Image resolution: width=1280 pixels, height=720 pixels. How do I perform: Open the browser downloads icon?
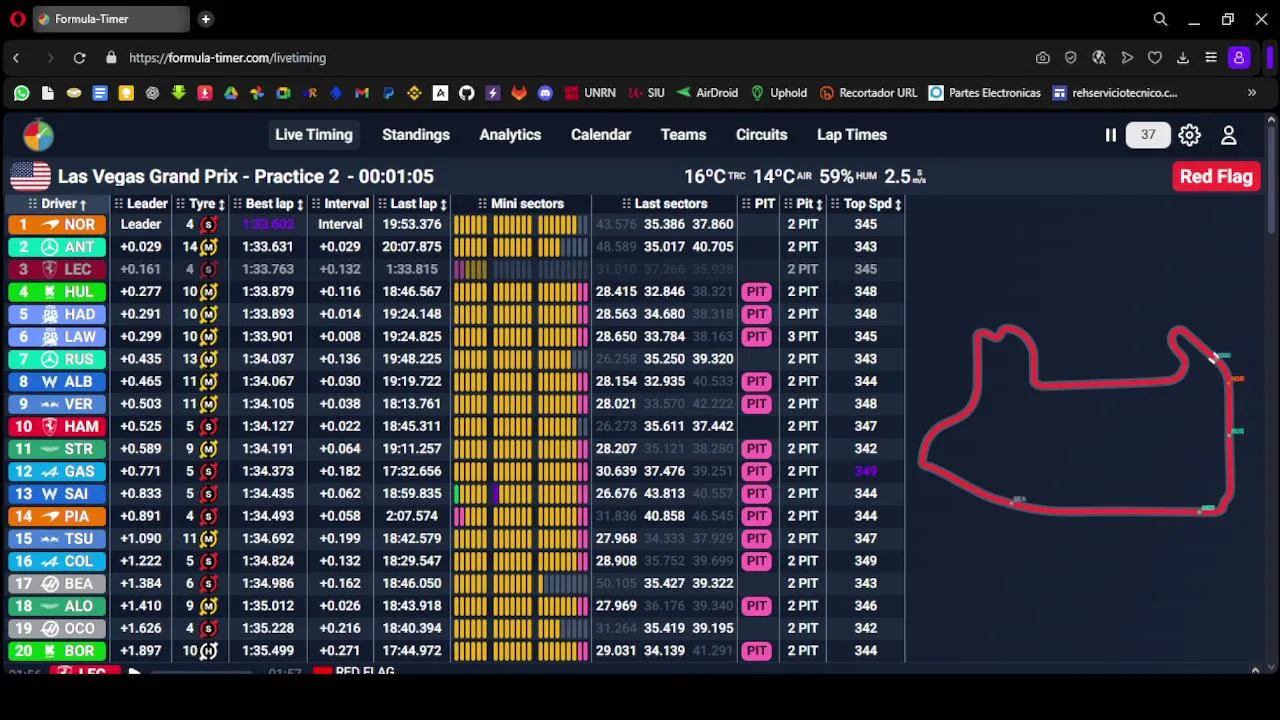pyautogui.click(x=1183, y=58)
